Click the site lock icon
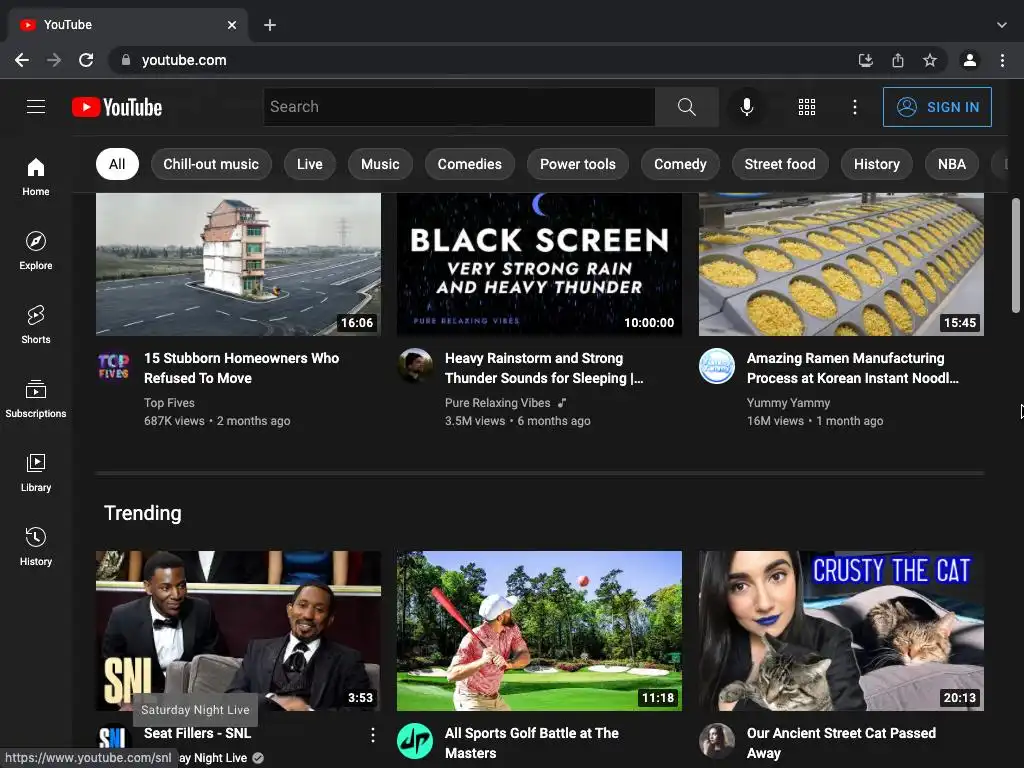This screenshot has width=1024, height=768. [x=126, y=60]
